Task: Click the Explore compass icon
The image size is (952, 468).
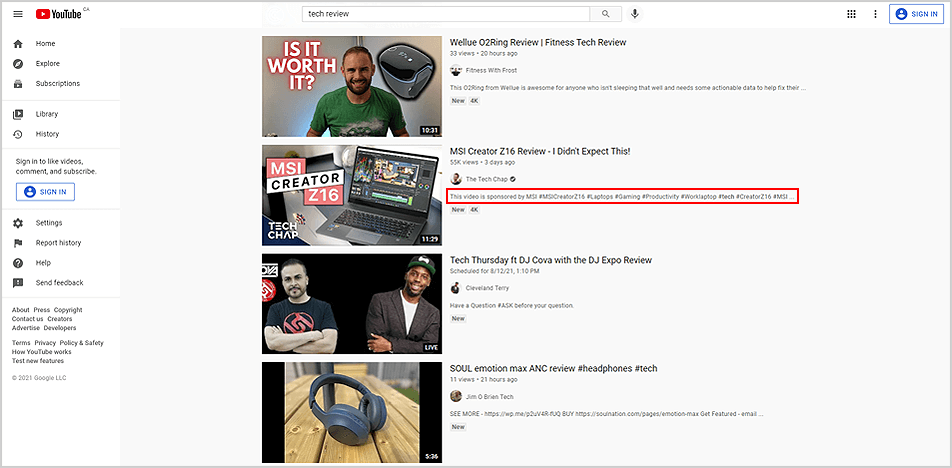Action: 18,64
